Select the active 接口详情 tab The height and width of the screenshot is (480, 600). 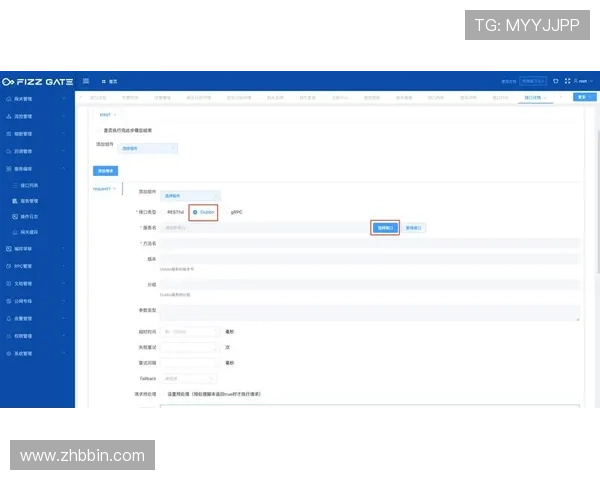point(533,98)
